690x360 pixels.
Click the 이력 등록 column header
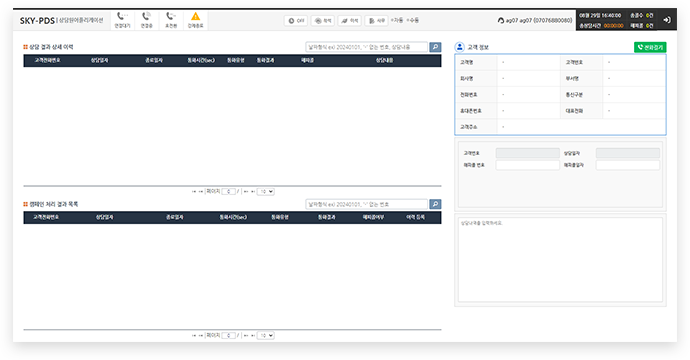coord(415,217)
